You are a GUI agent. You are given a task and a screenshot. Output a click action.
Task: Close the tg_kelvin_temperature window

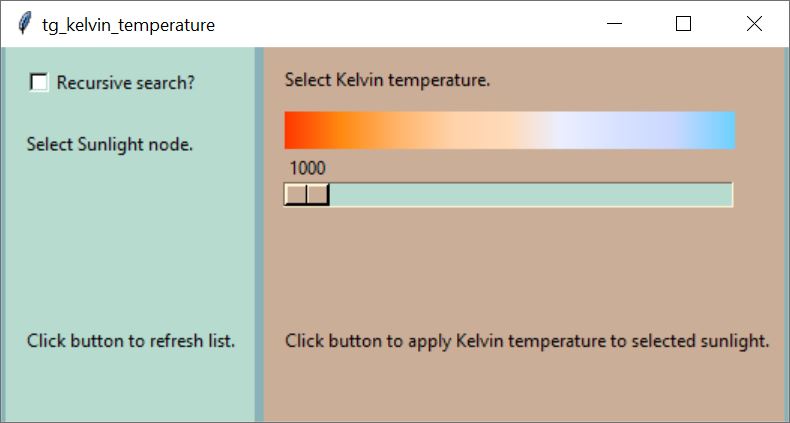[x=754, y=24]
